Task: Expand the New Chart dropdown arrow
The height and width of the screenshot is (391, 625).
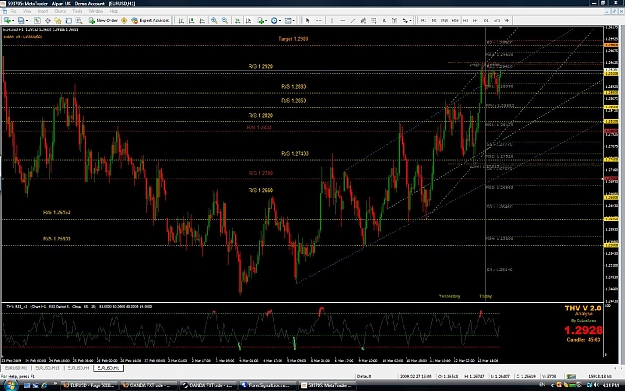Action: click(x=13, y=20)
